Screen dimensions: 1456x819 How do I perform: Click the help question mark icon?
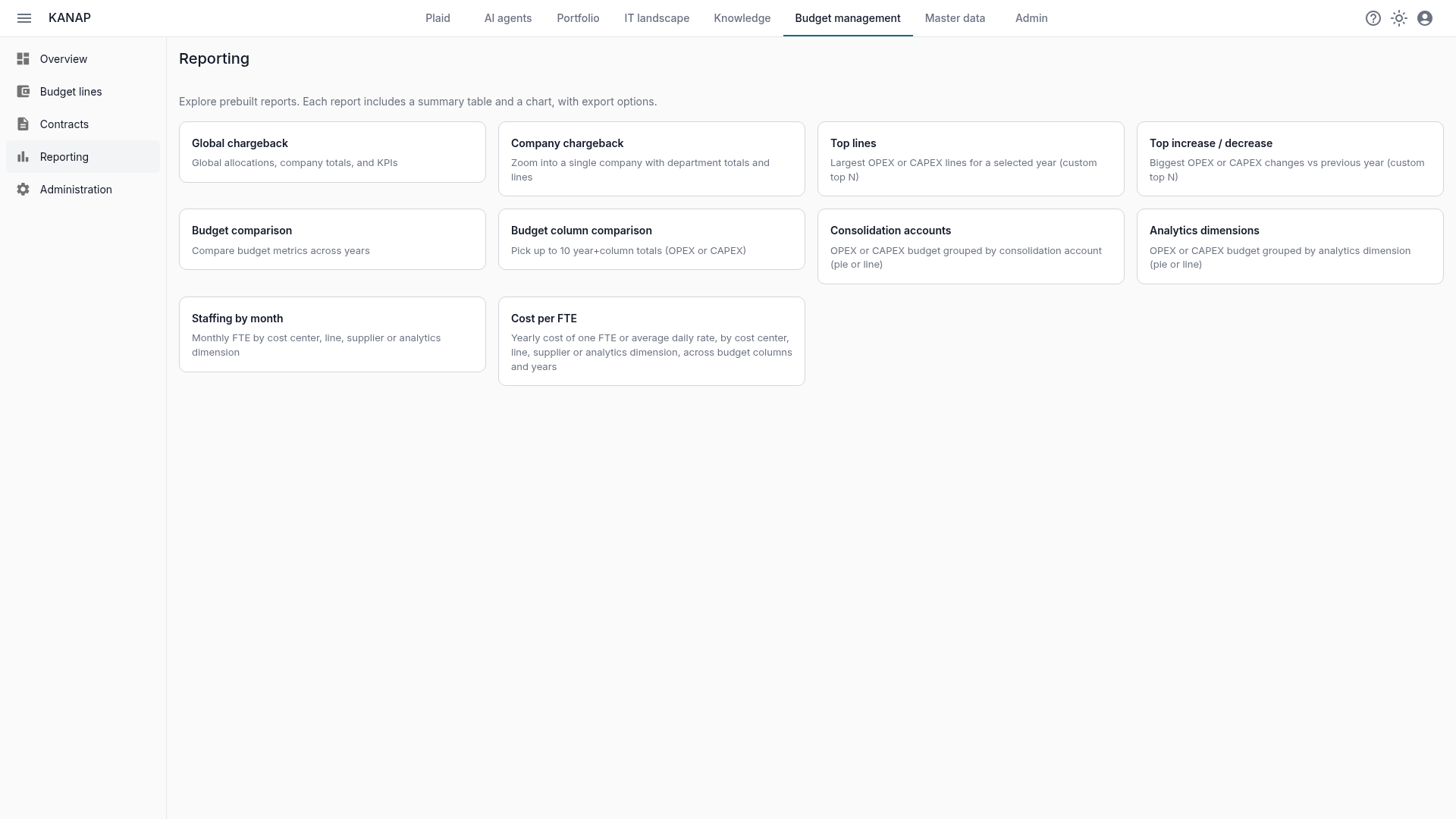coord(1373,18)
